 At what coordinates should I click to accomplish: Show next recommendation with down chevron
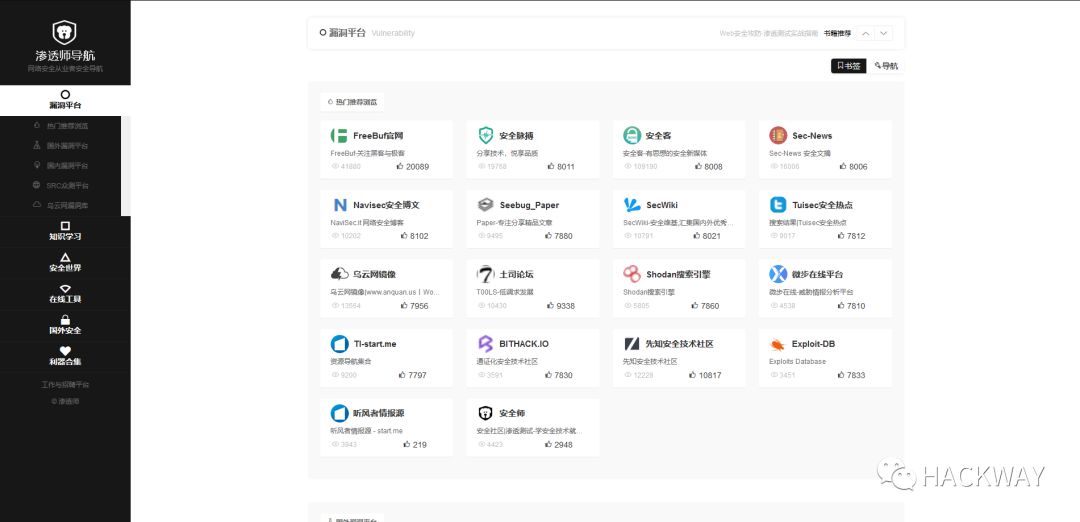[x=884, y=33]
